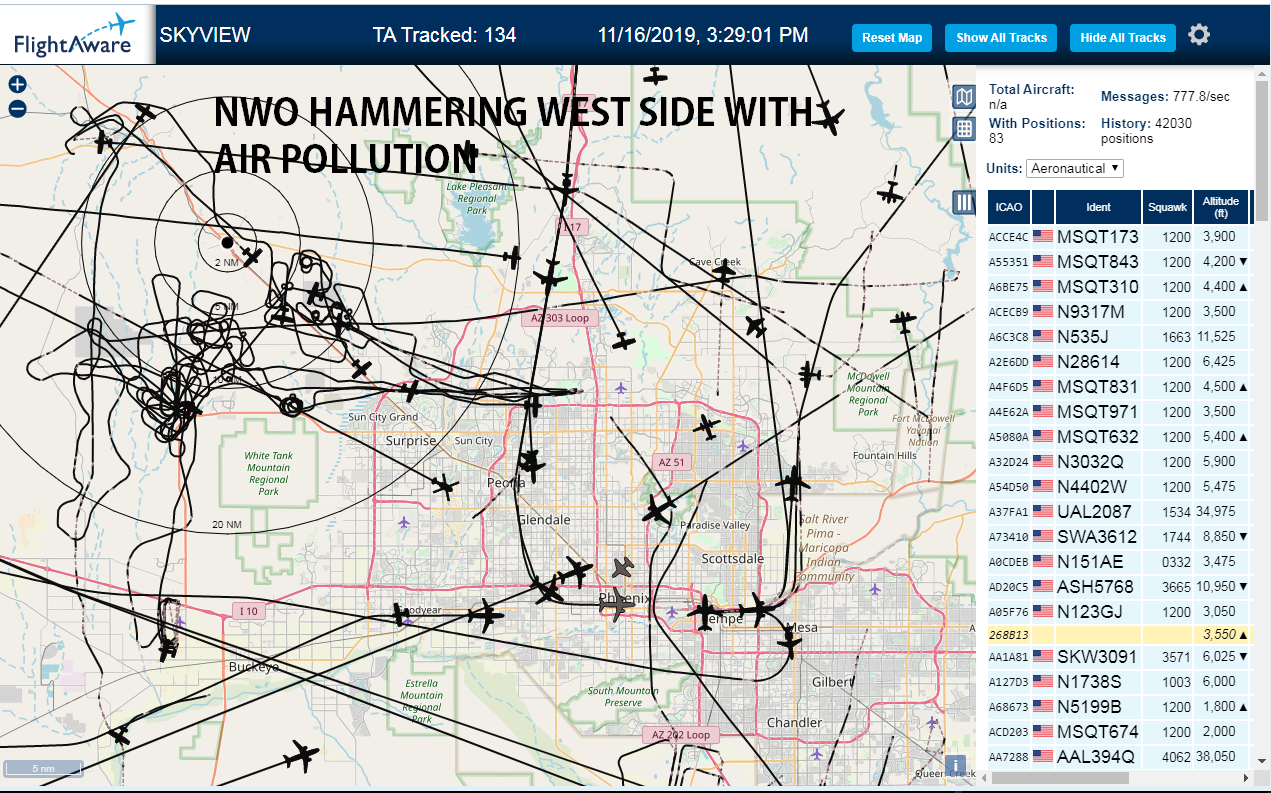Image resolution: width=1271 pixels, height=793 pixels.
Task: Zoom out on the map
Action: pyautogui.click(x=17, y=108)
